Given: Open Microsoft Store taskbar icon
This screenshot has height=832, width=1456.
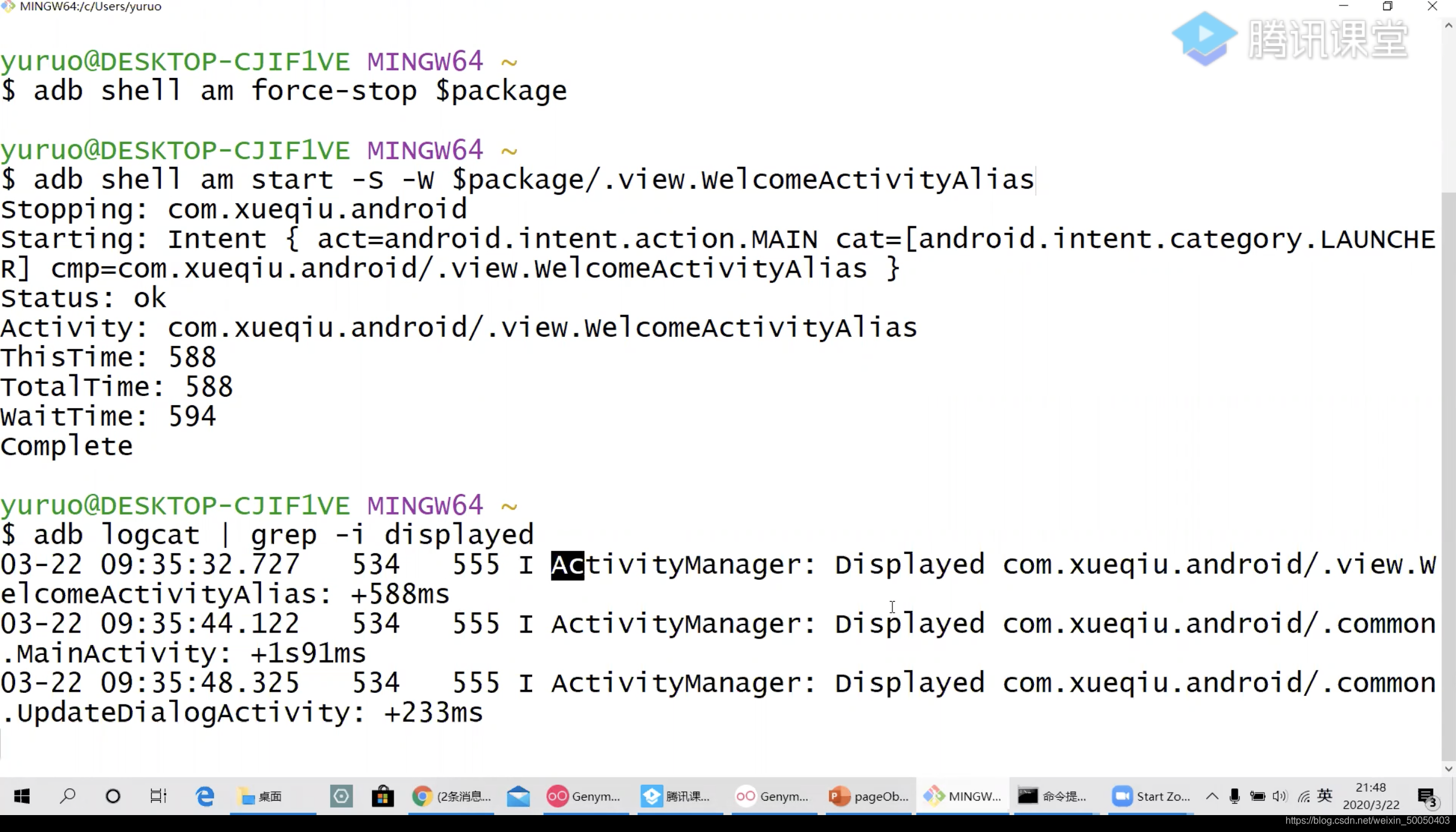Looking at the screenshot, I should pyautogui.click(x=383, y=796).
